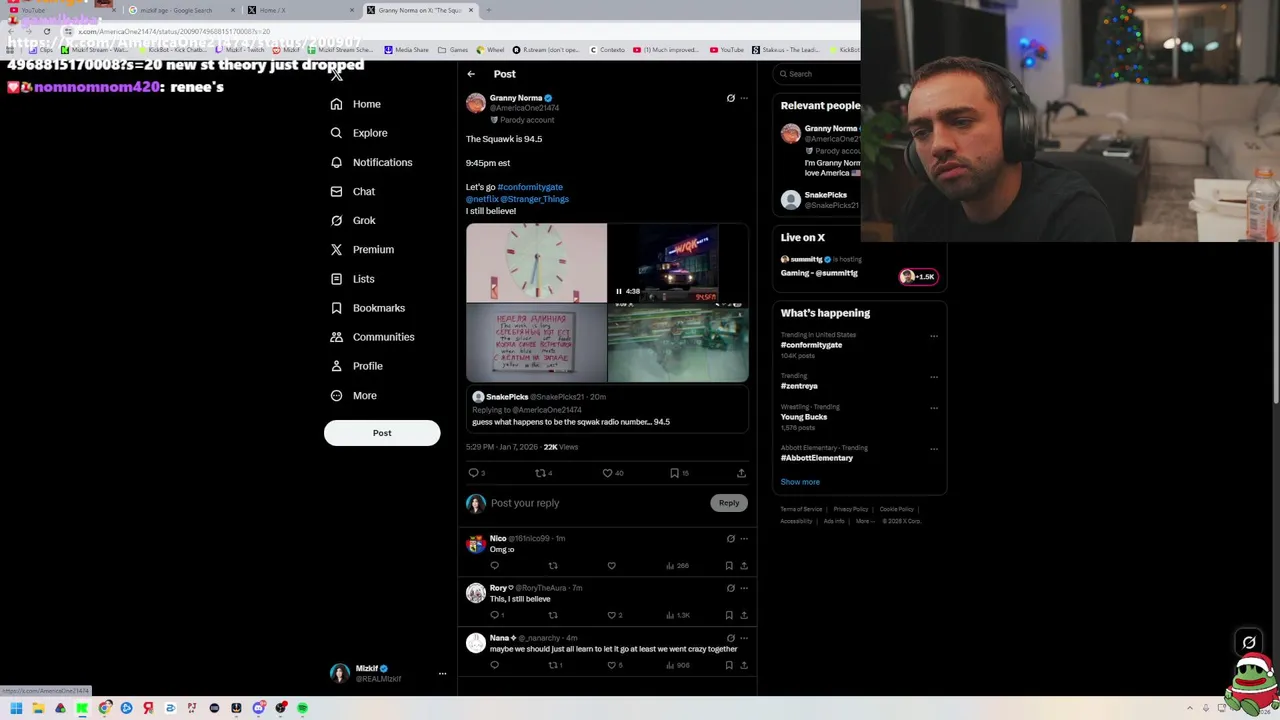Open more options for #AbbottElementary trend
This screenshot has height=720, width=1280.
click(934, 449)
